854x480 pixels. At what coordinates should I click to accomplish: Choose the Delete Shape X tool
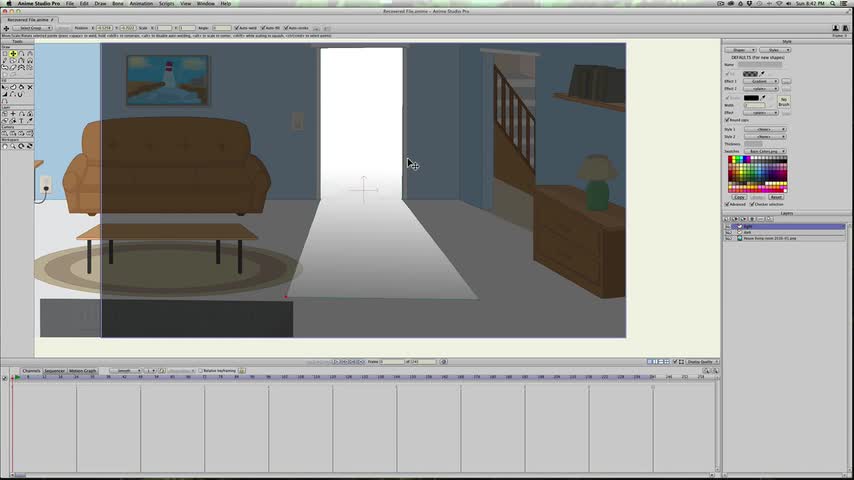click(x=30, y=87)
